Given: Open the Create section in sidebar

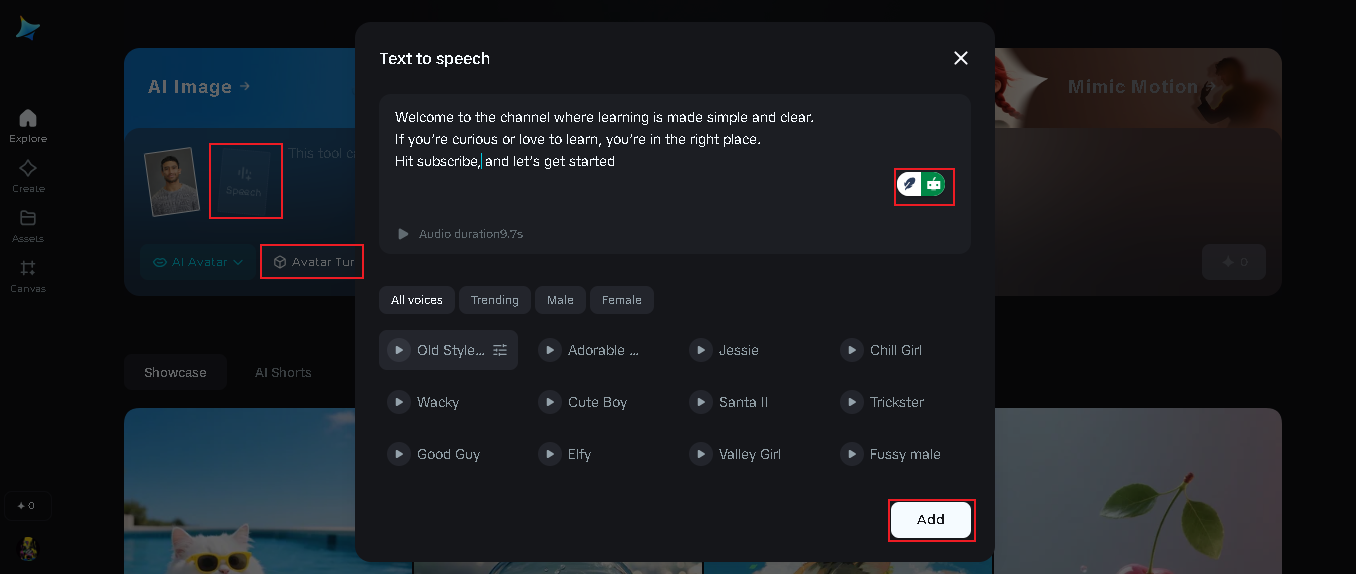Looking at the screenshot, I should (x=28, y=169).
